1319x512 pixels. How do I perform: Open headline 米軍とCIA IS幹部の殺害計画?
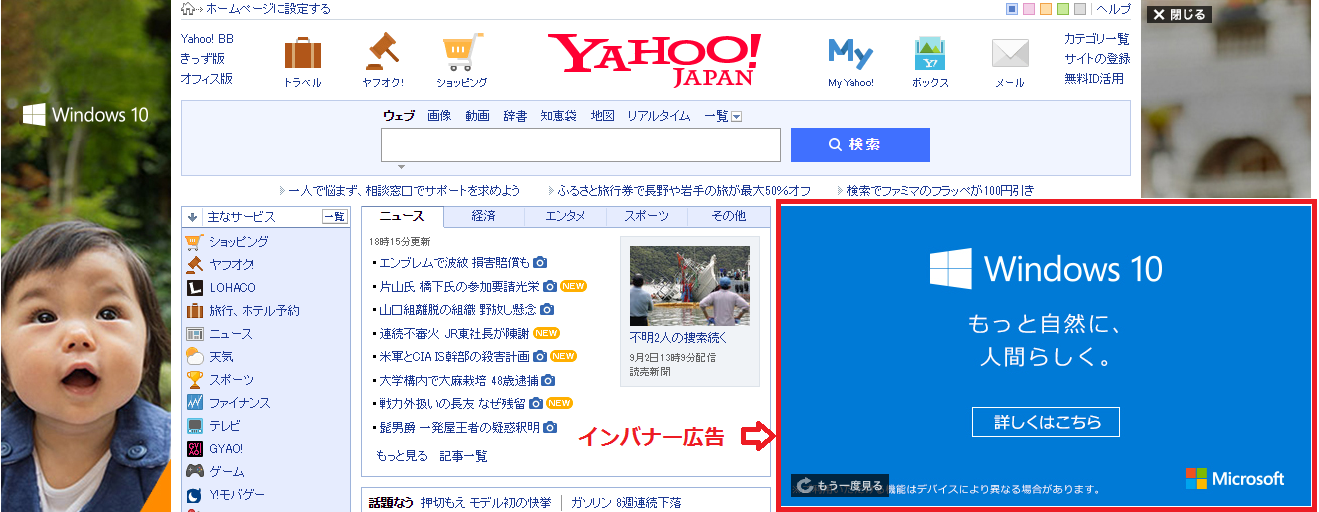(x=454, y=356)
